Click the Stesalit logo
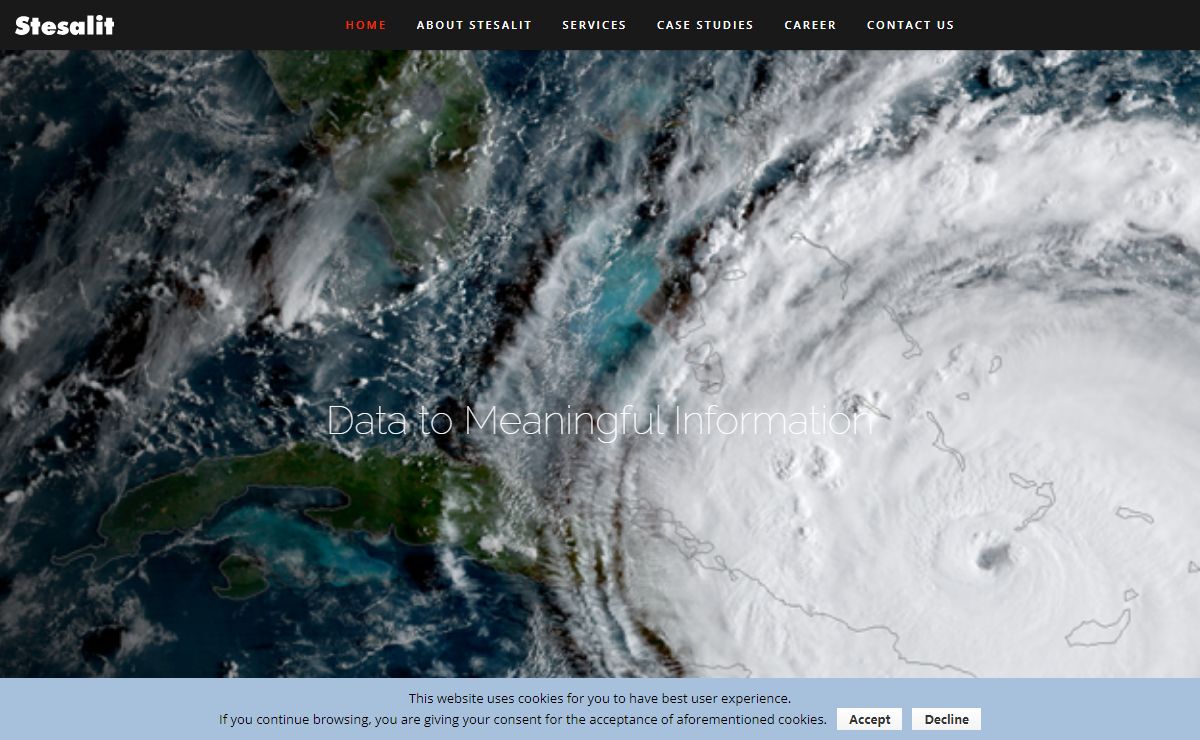1200x740 pixels. [65, 25]
